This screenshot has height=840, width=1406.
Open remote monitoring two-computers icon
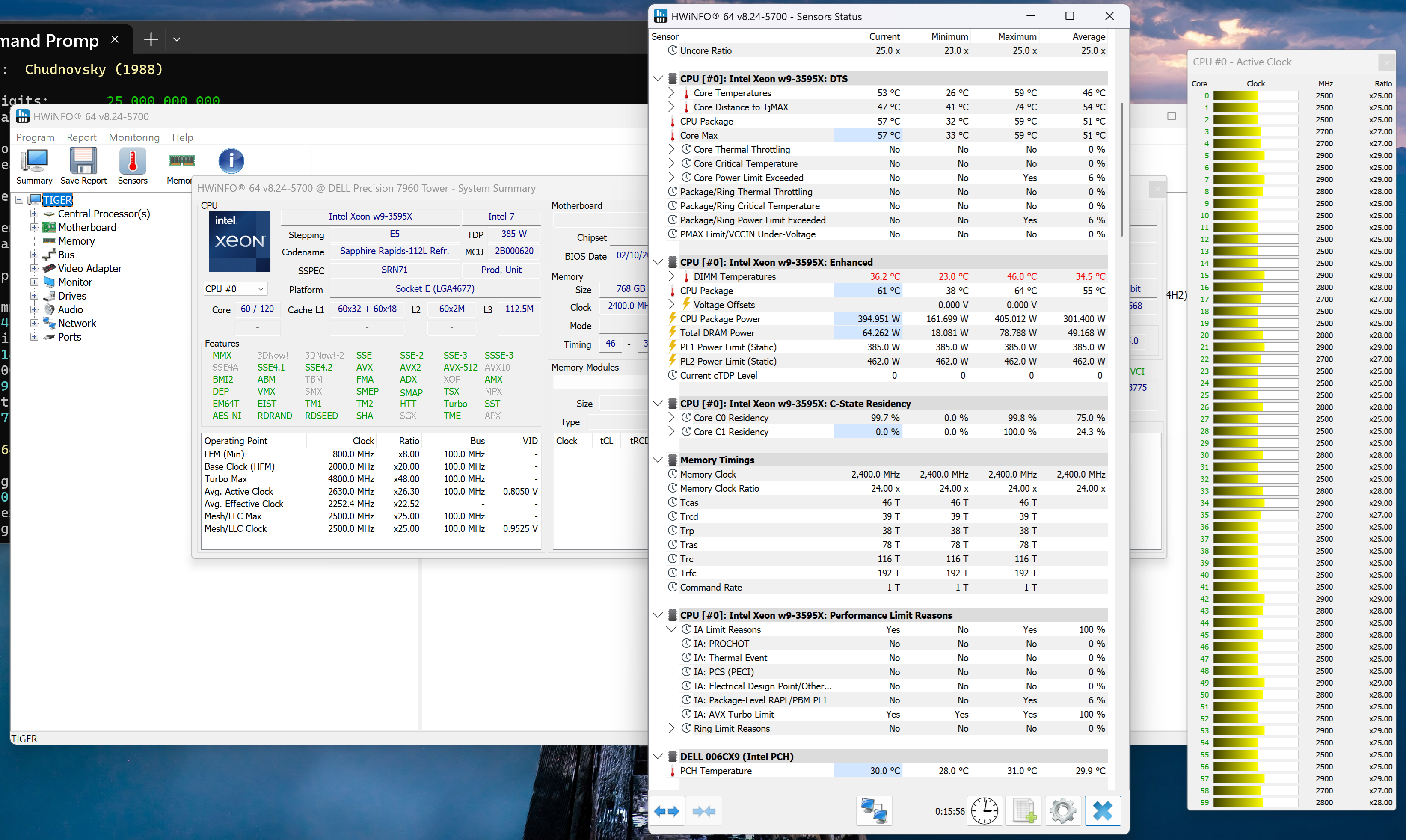point(874,811)
